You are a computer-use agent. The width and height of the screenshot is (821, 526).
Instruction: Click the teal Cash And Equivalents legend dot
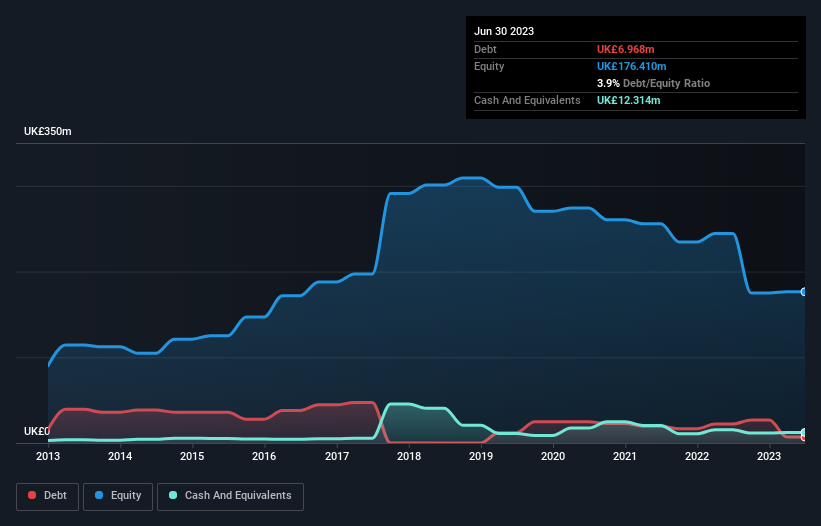click(x=173, y=495)
